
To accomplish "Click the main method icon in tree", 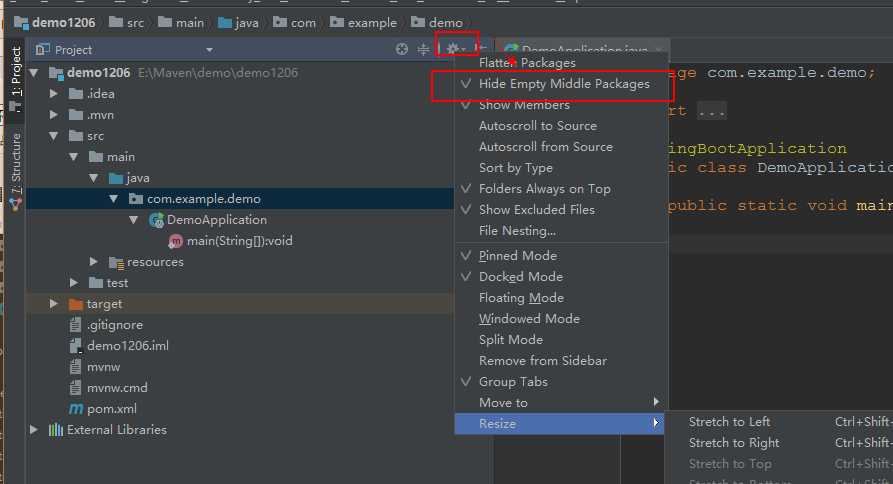I will [175, 241].
